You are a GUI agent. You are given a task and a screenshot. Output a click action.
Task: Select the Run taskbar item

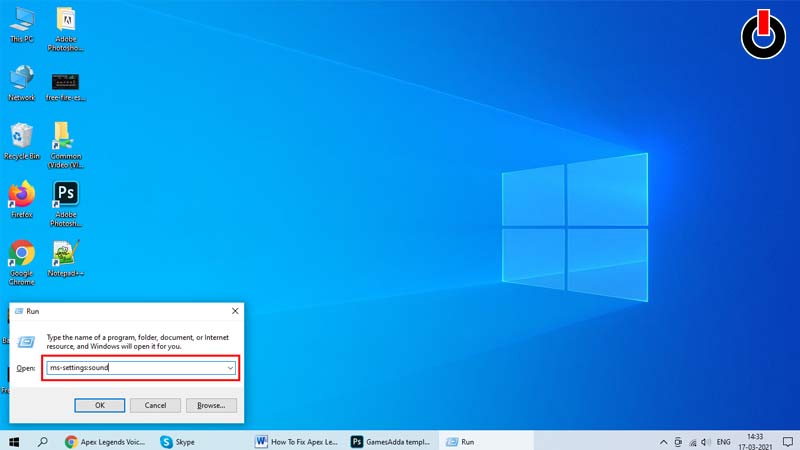coord(486,441)
